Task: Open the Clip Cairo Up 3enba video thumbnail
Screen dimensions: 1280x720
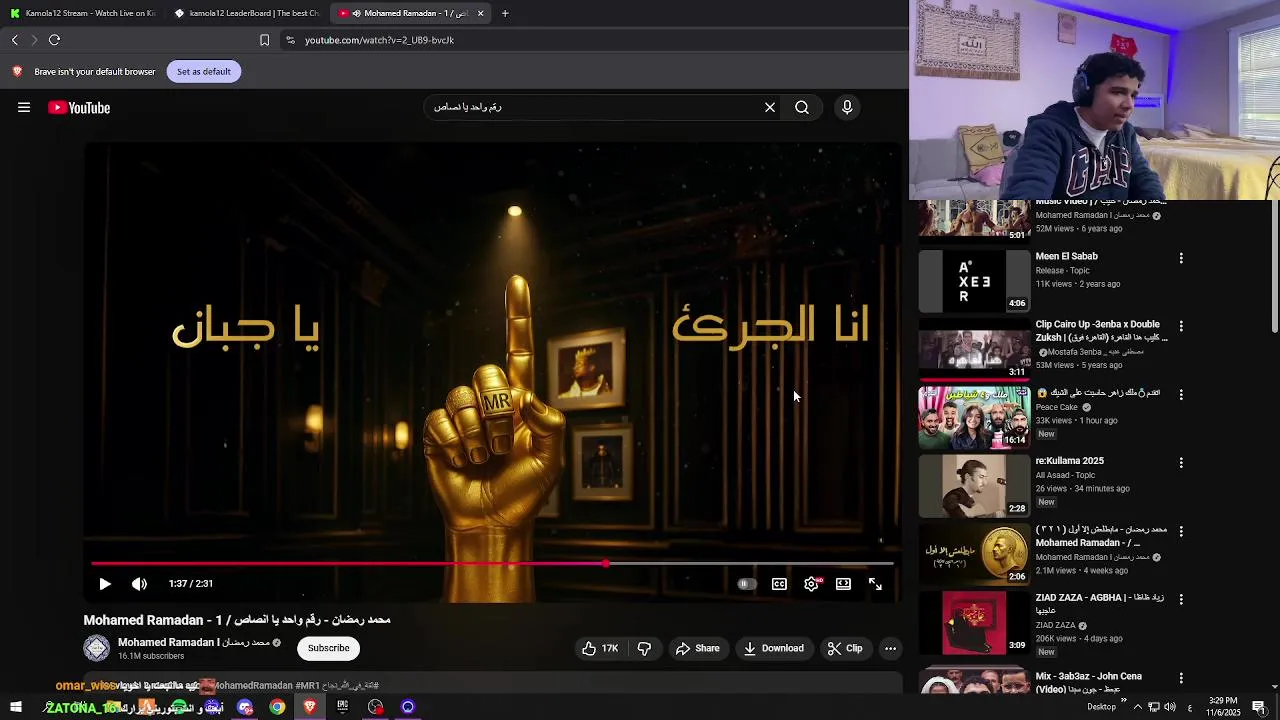Action: [x=974, y=349]
